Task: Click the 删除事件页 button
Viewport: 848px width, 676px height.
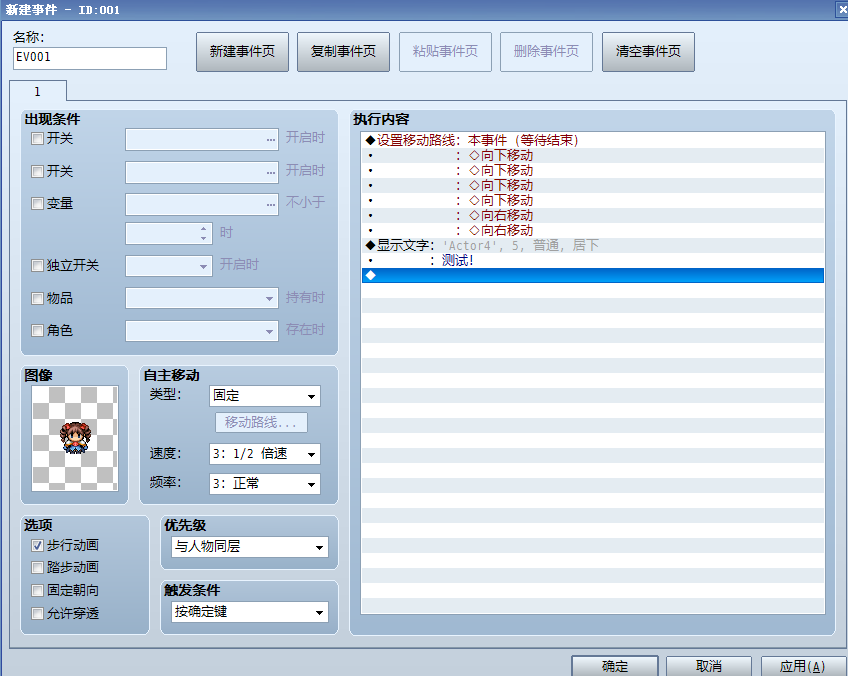Action: [546, 52]
